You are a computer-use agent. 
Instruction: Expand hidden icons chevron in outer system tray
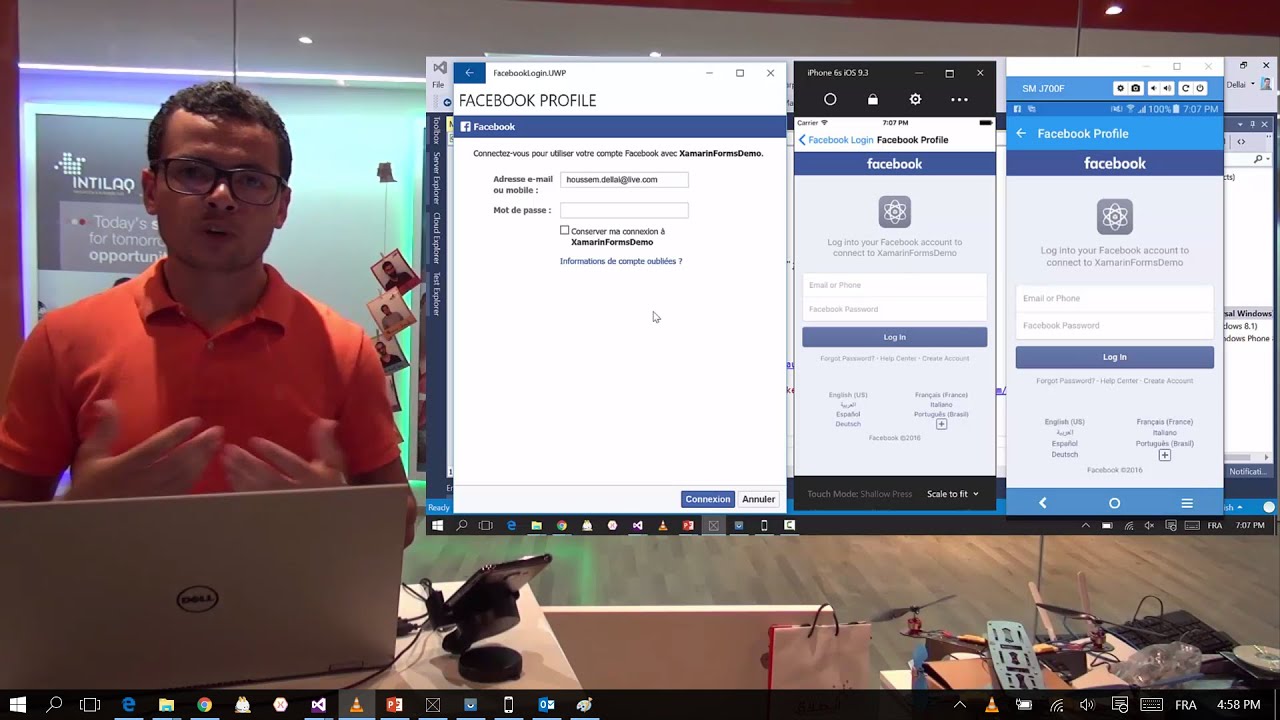960,705
